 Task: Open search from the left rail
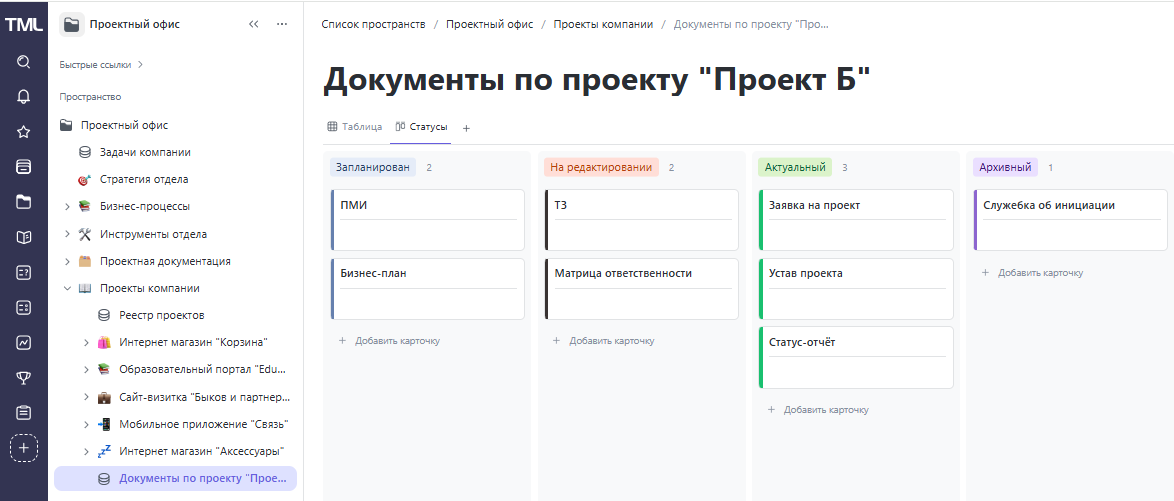23,61
